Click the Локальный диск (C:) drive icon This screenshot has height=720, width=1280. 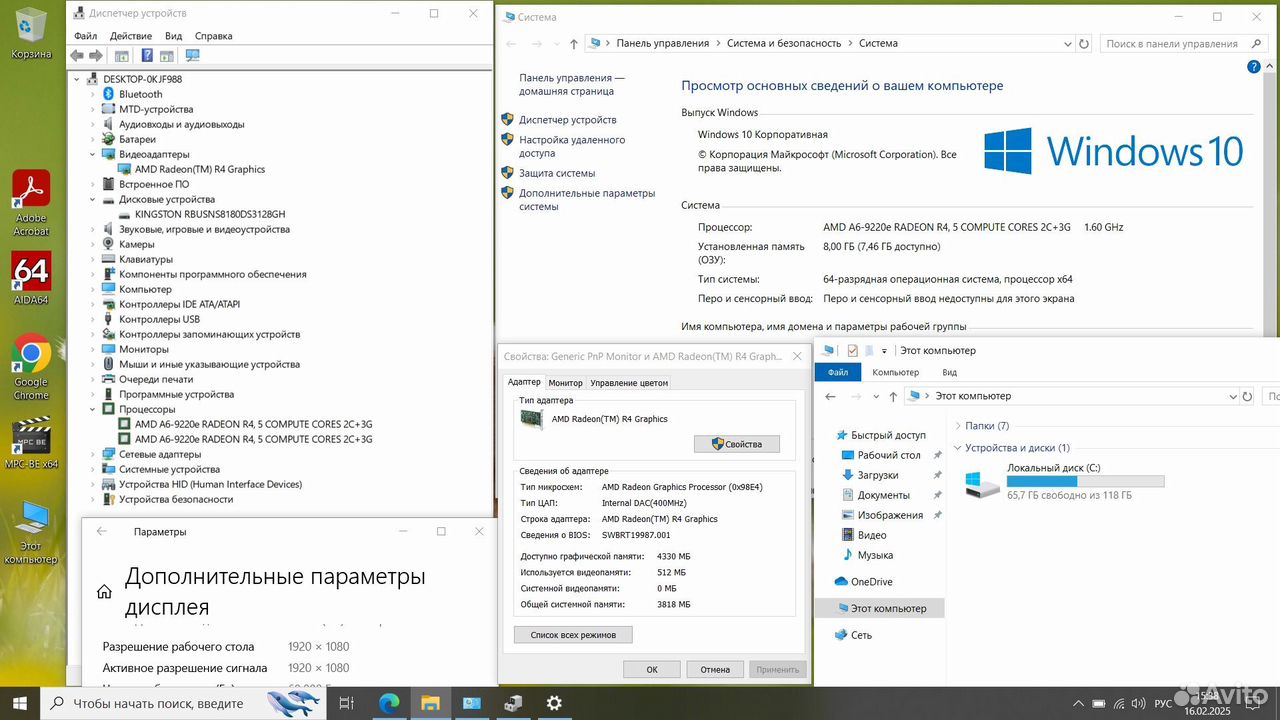coord(982,484)
